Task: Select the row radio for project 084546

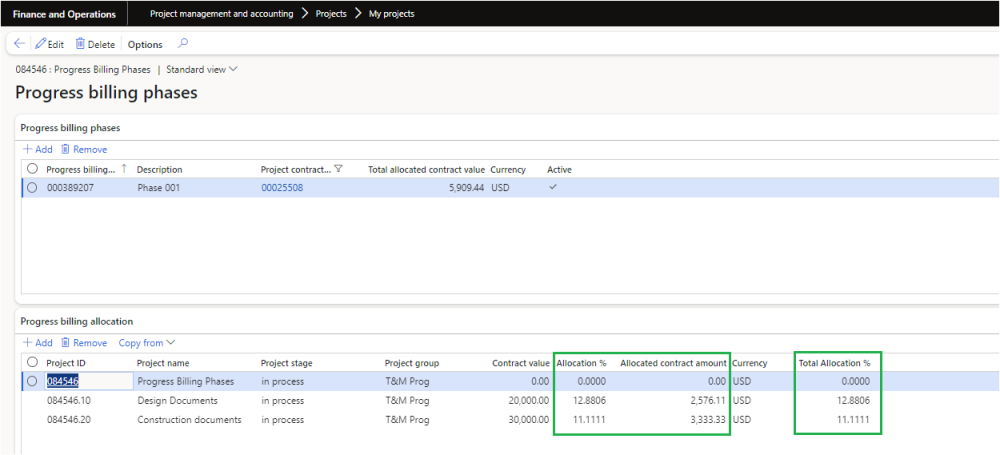Action: pyautogui.click(x=32, y=381)
